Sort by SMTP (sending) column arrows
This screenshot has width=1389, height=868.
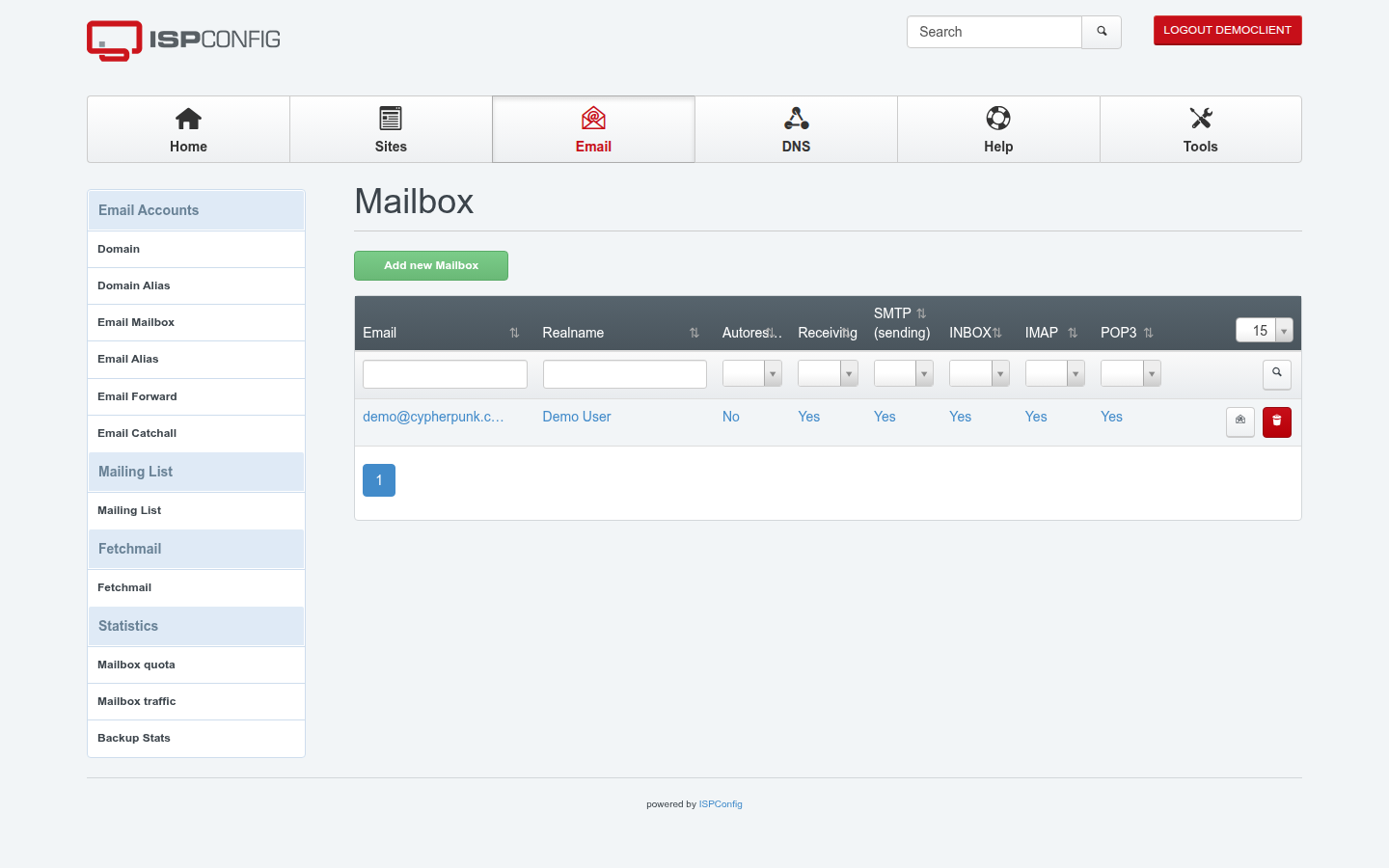(921, 313)
